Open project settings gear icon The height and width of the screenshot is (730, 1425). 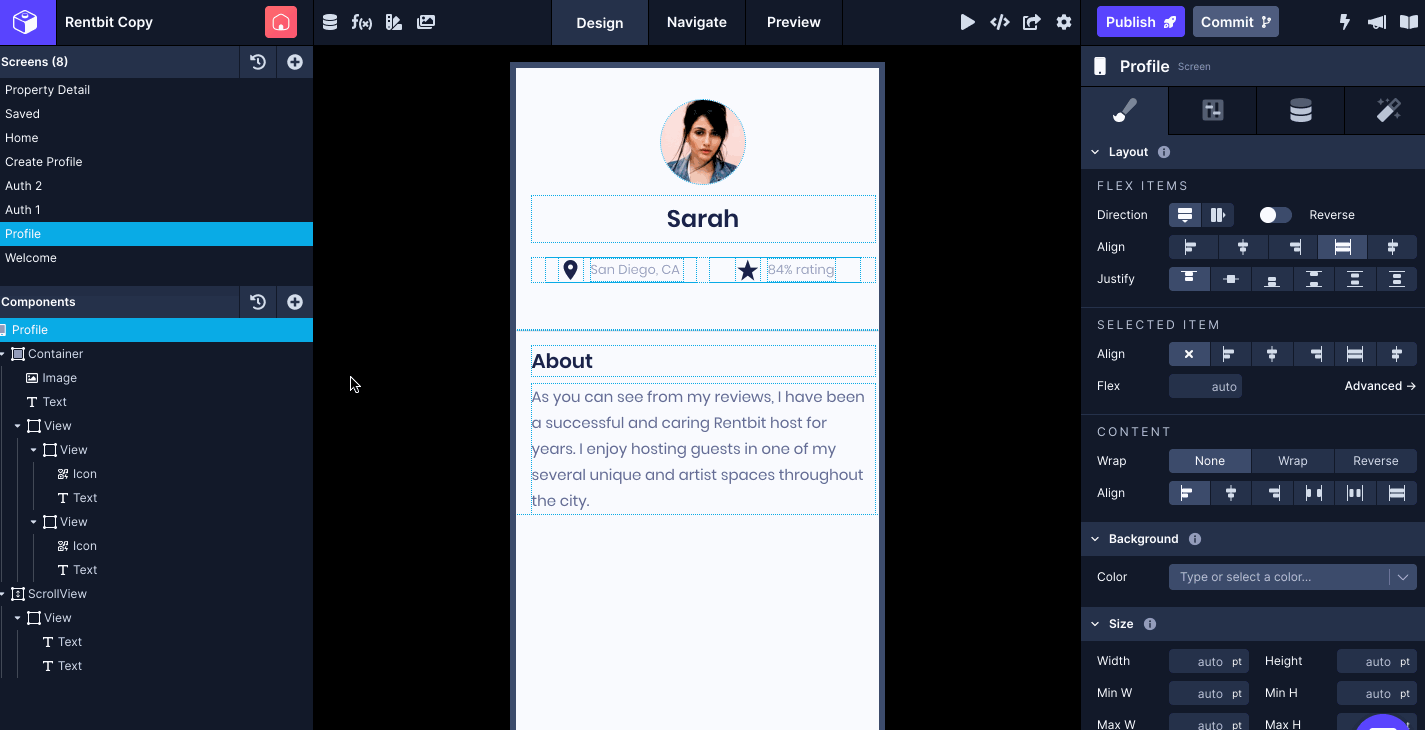coord(1064,22)
